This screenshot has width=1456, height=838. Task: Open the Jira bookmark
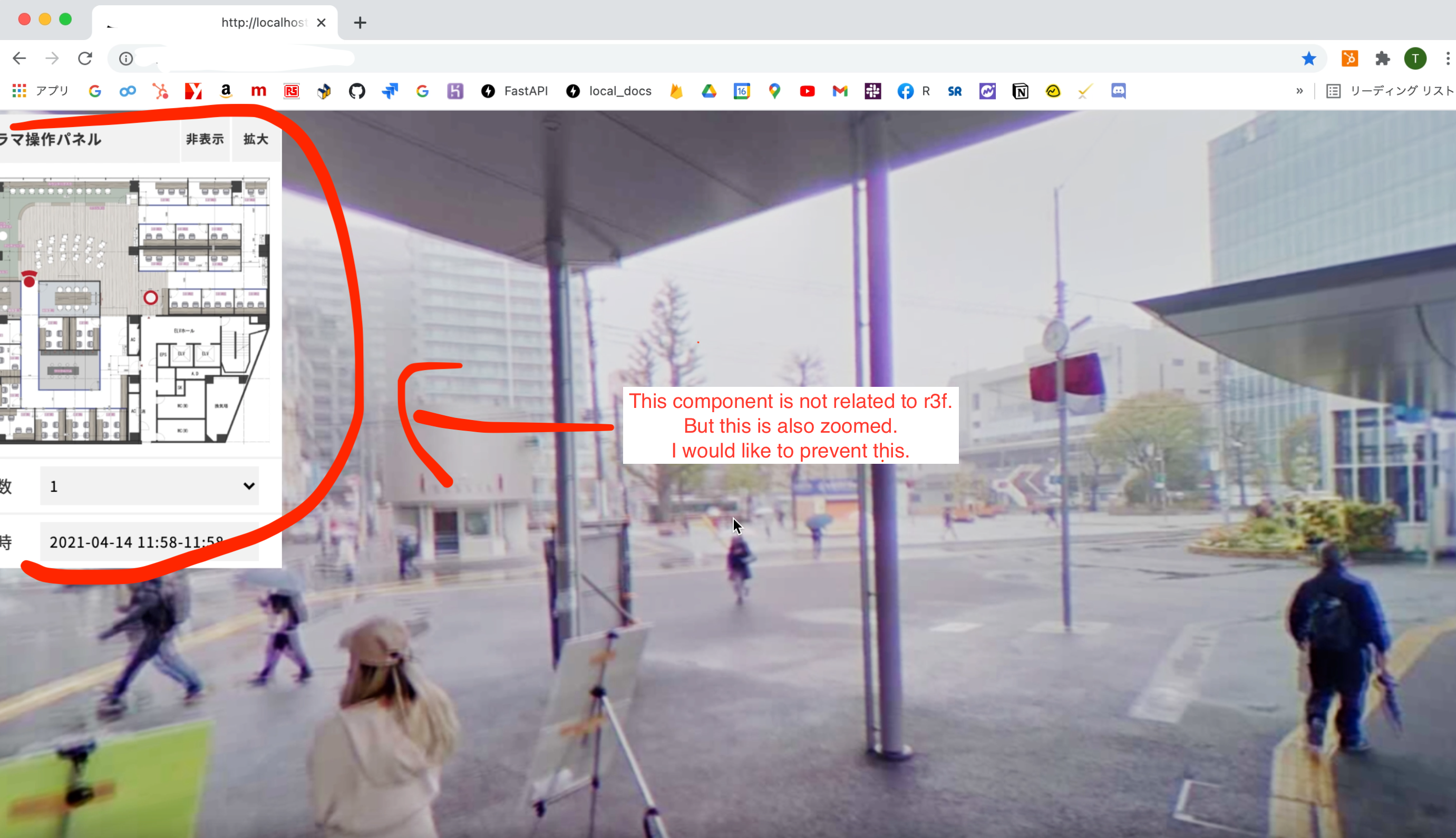[x=390, y=91]
